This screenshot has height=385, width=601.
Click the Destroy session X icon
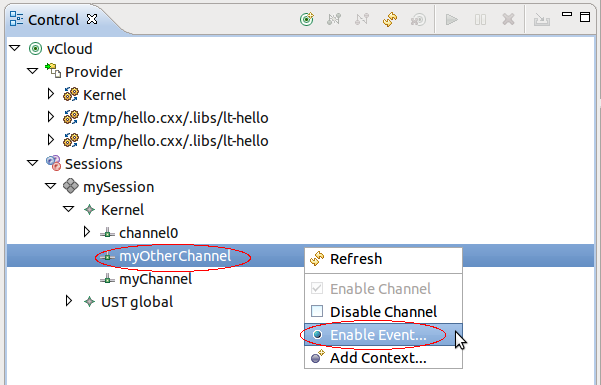[x=508, y=19]
